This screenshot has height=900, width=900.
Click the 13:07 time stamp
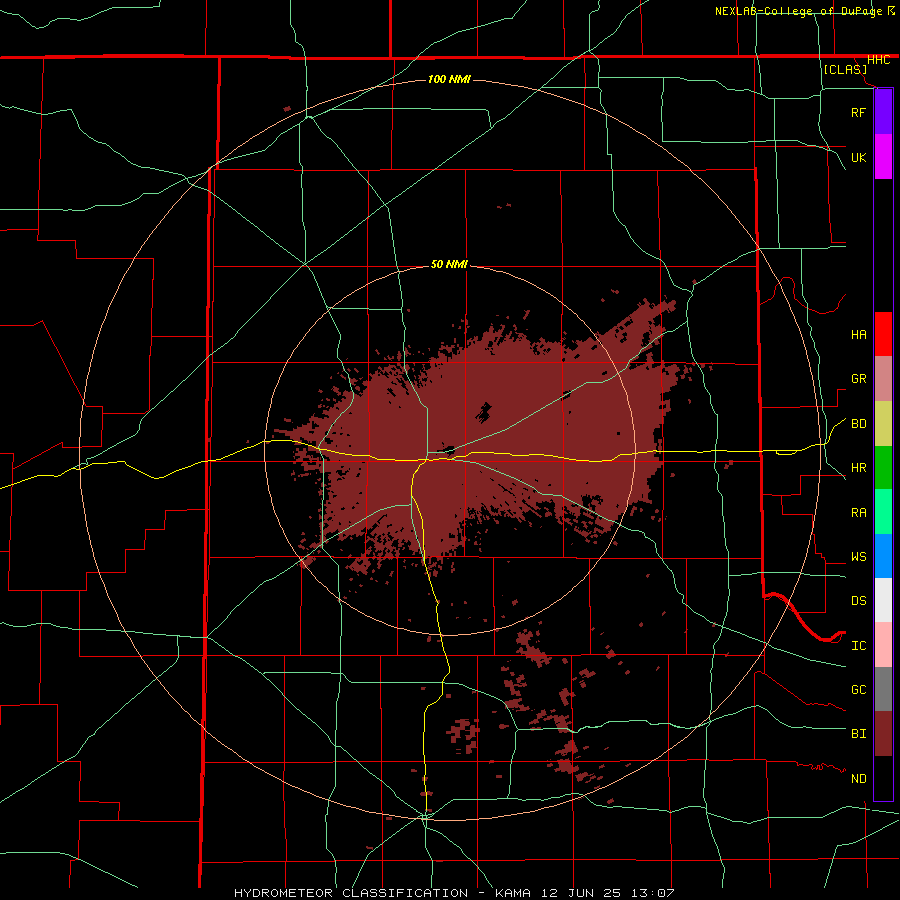coord(653,893)
